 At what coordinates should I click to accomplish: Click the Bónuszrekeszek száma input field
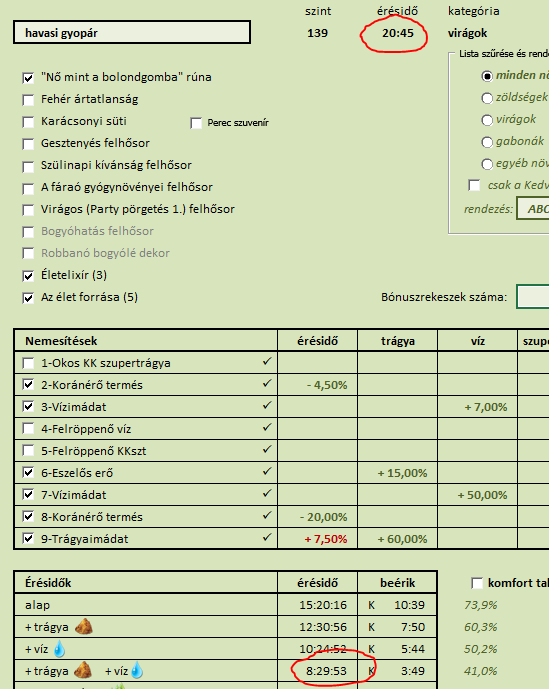tap(533, 297)
